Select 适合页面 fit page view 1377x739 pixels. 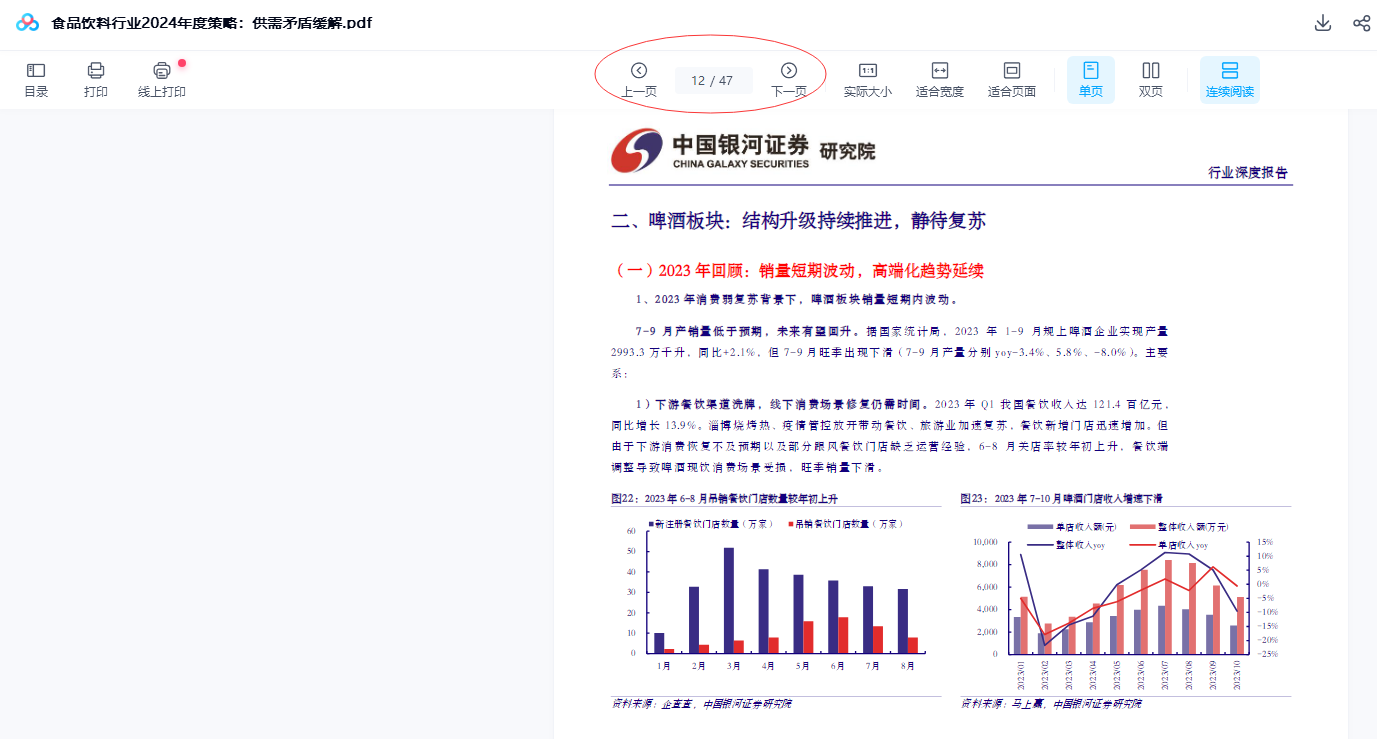1011,80
